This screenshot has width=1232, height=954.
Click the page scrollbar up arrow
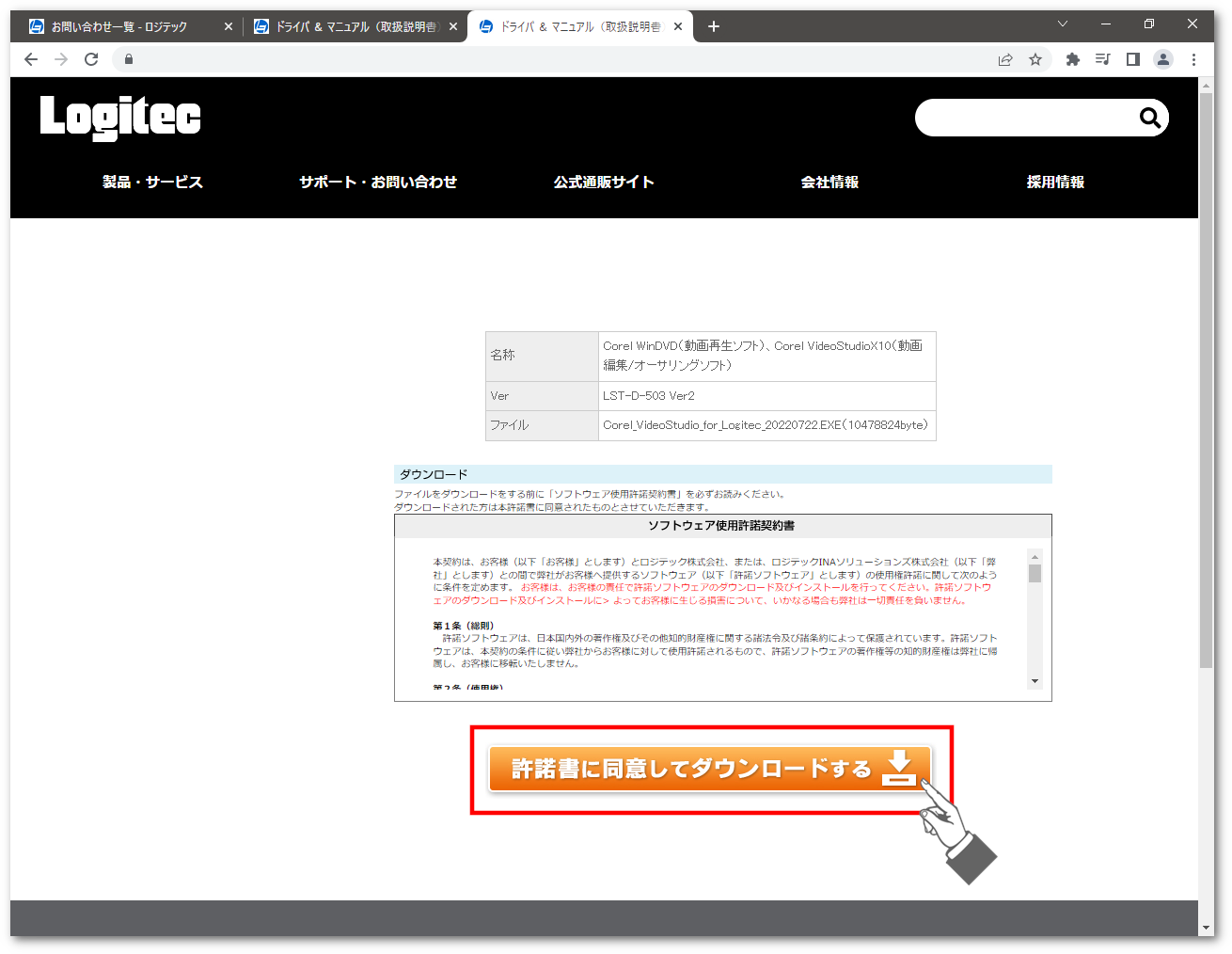[1207, 85]
